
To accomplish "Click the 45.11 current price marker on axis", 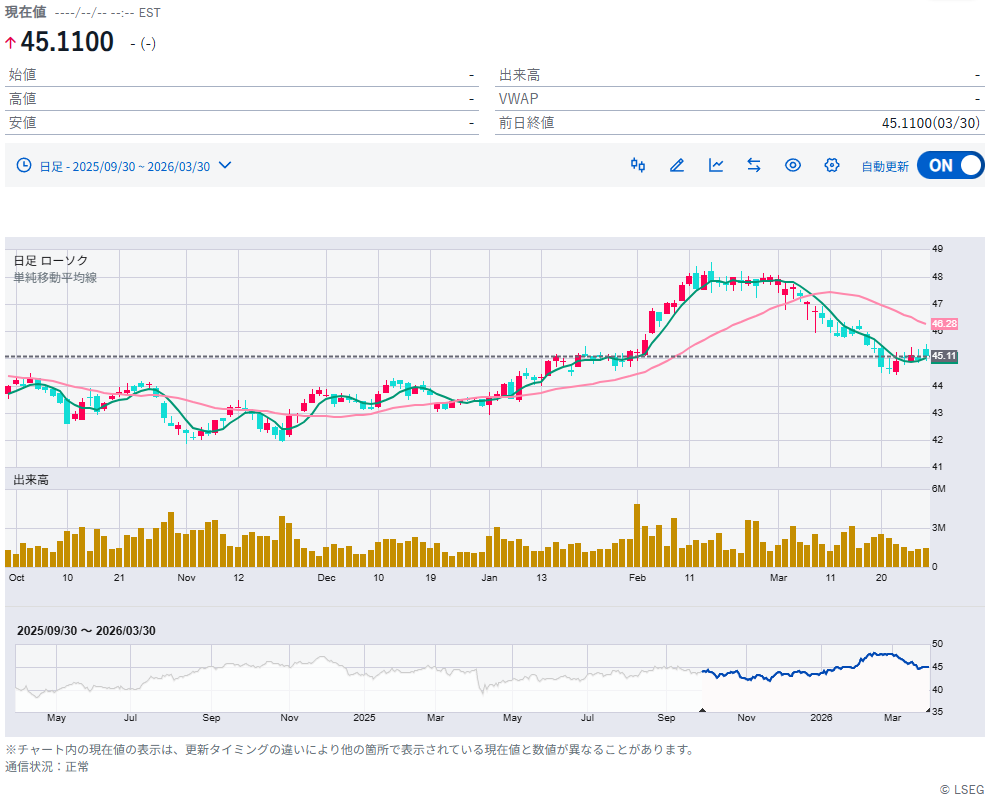I will pyautogui.click(x=944, y=356).
